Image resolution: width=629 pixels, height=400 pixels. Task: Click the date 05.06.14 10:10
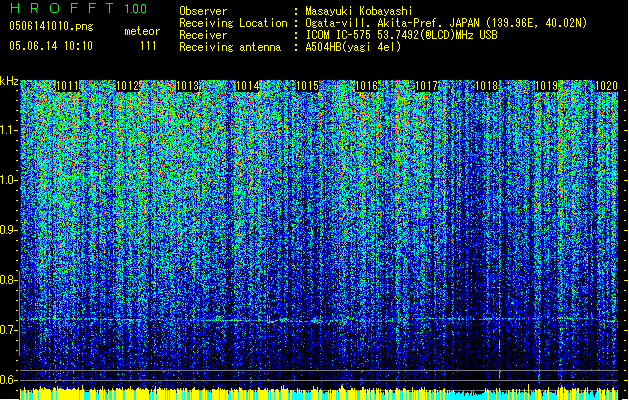click(x=51, y=46)
